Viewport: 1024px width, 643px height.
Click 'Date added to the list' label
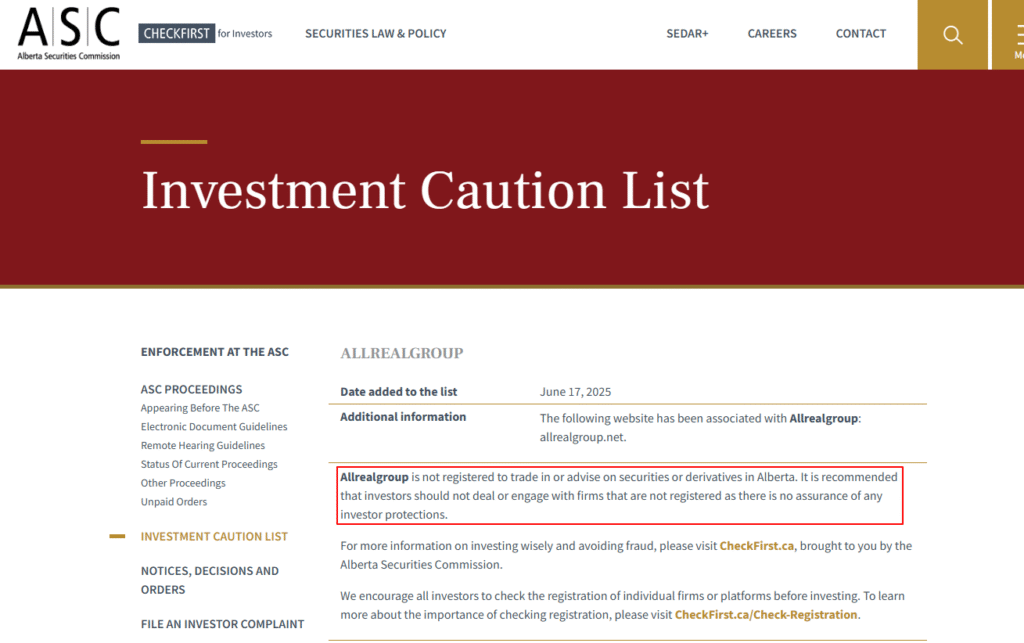[398, 392]
